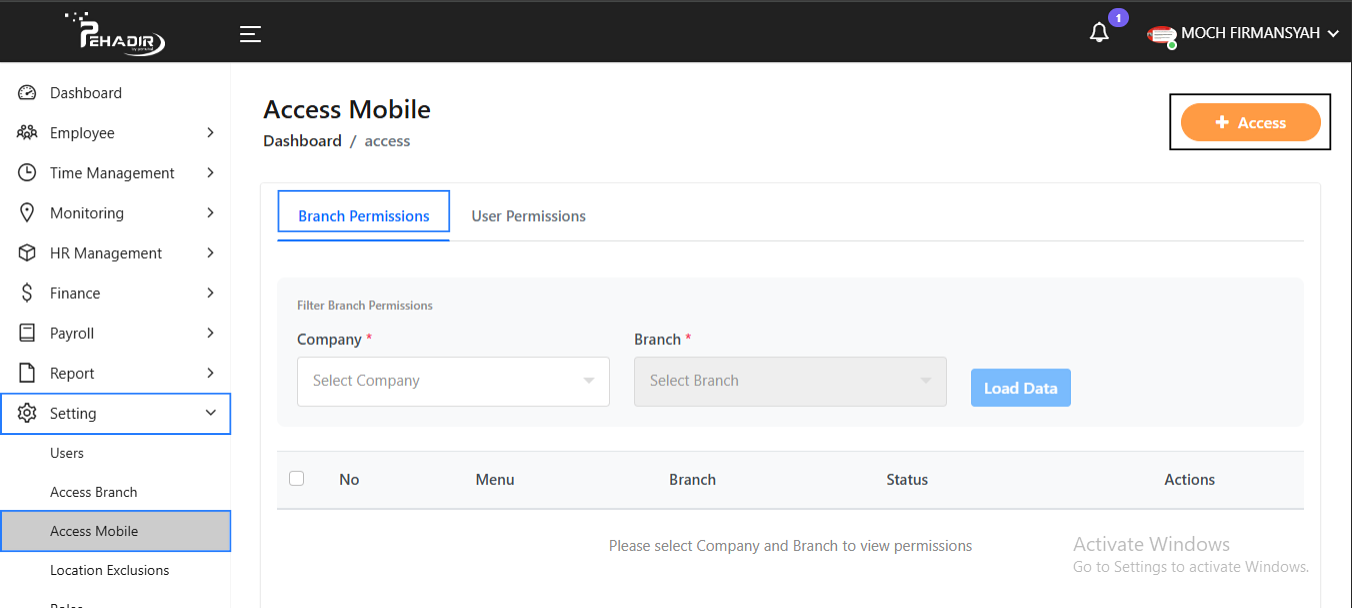Open the Select Company dropdown

coord(453,381)
